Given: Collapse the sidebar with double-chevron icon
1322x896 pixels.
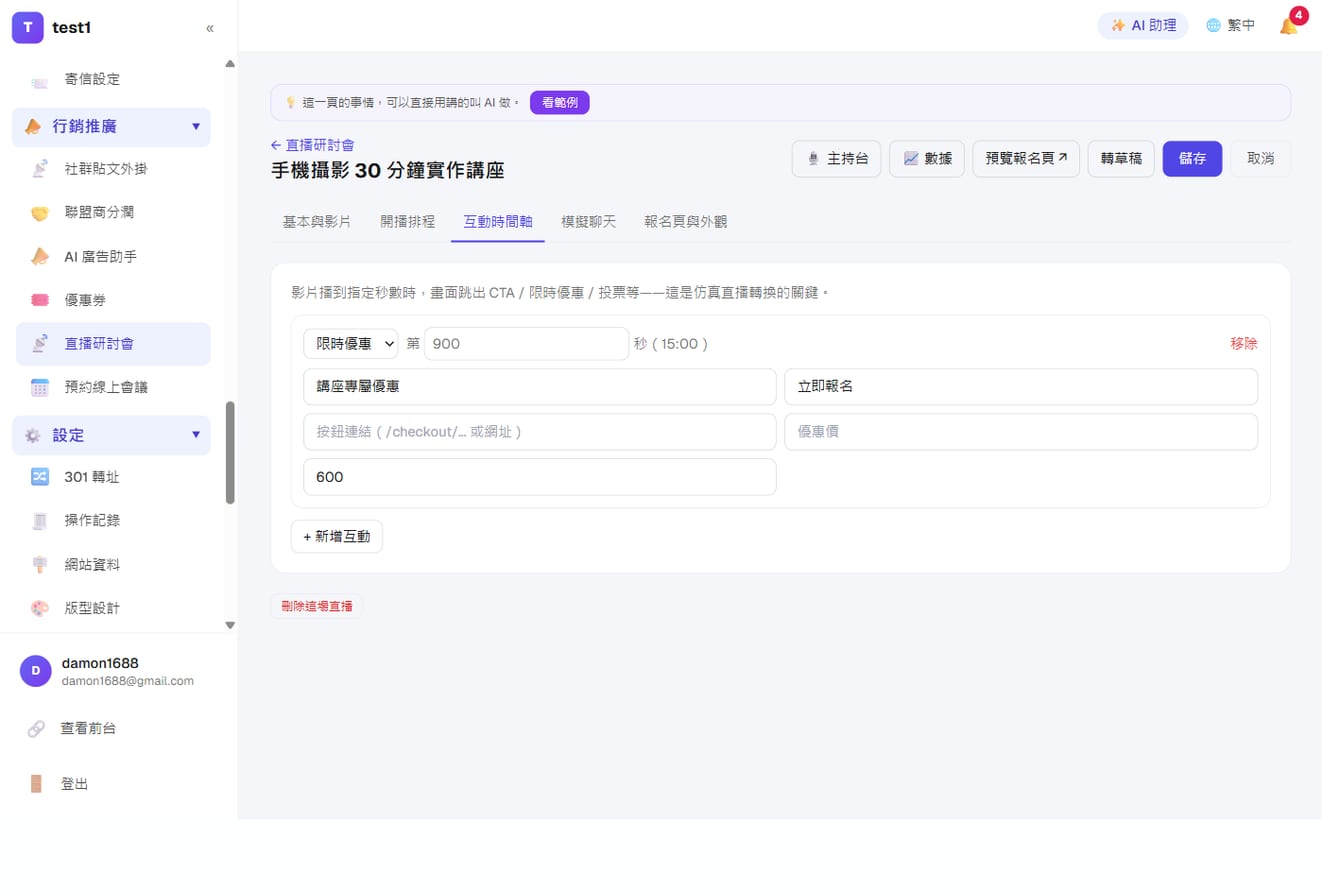Looking at the screenshot, I should (x=210, y=28).
